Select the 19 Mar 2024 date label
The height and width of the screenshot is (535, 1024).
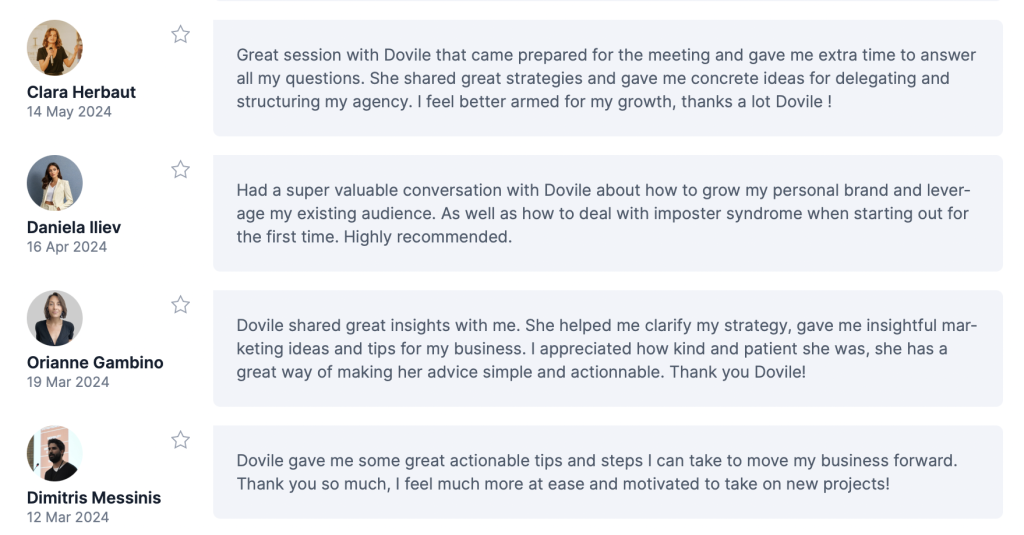[68, 382]
